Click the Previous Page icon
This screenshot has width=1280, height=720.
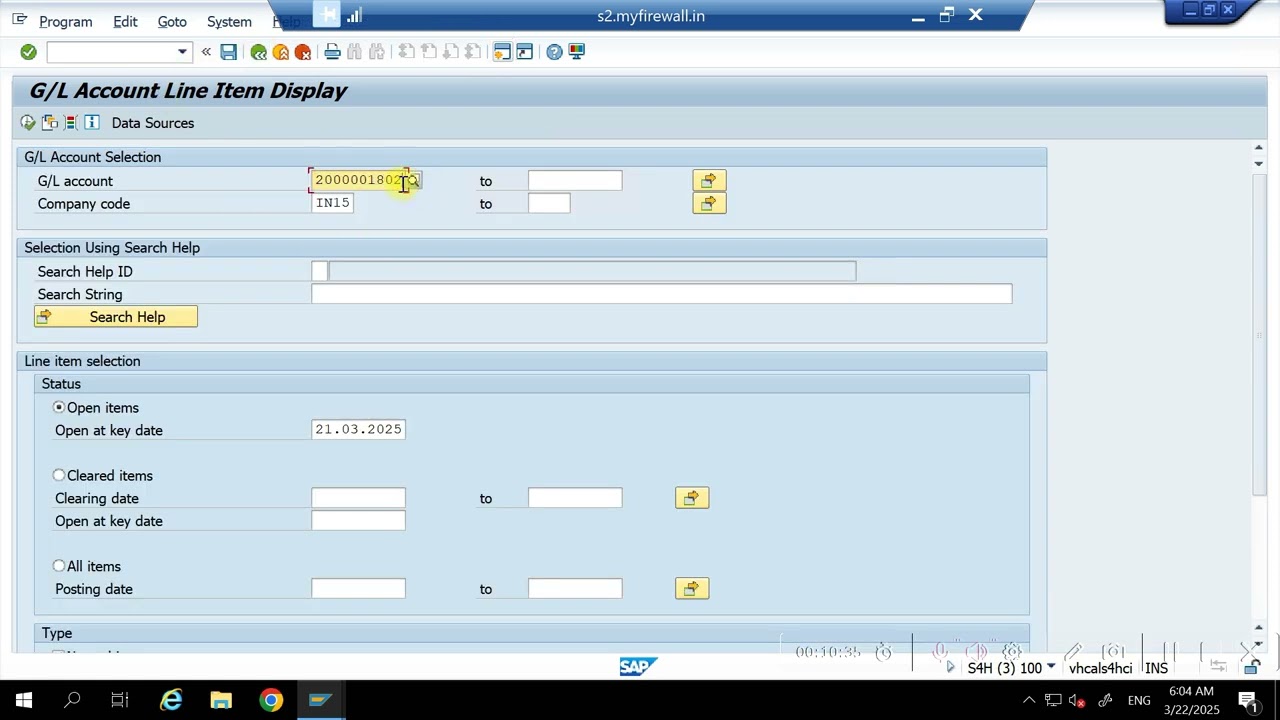pos(428,52)
